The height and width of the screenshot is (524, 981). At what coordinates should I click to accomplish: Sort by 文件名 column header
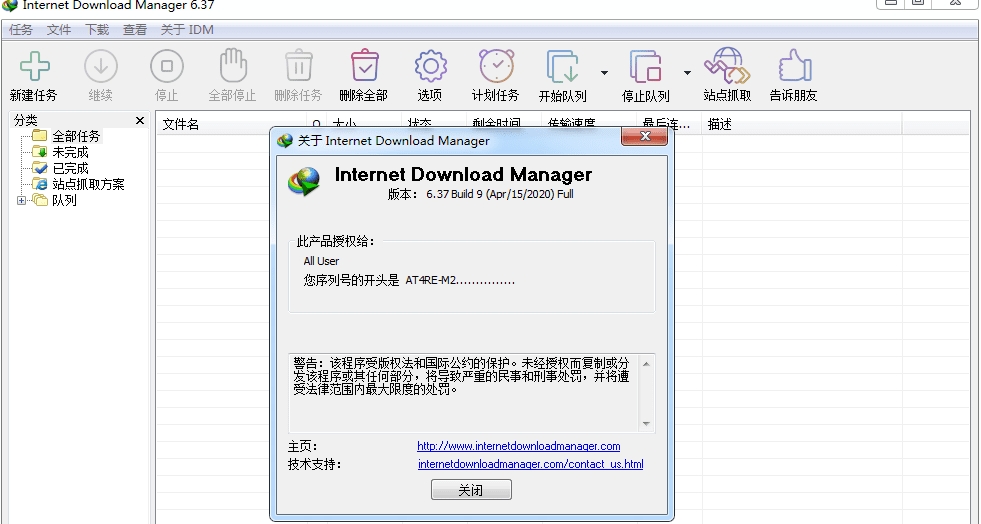pos(181,124)
